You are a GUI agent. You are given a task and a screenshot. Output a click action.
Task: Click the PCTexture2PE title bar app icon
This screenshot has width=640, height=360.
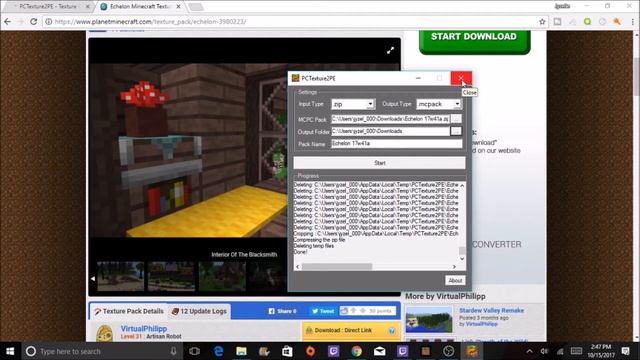coord(296,78)
